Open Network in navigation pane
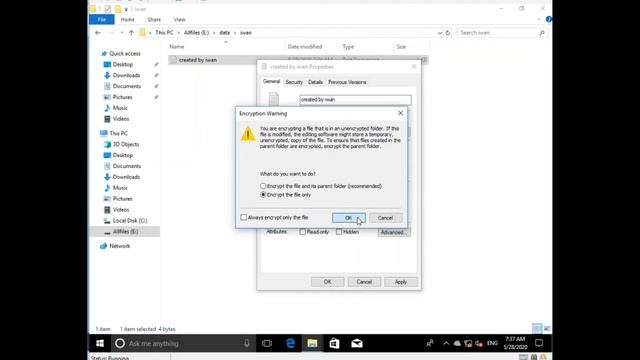The width and height of the screenshot is (640, 360). coord(120,246)
